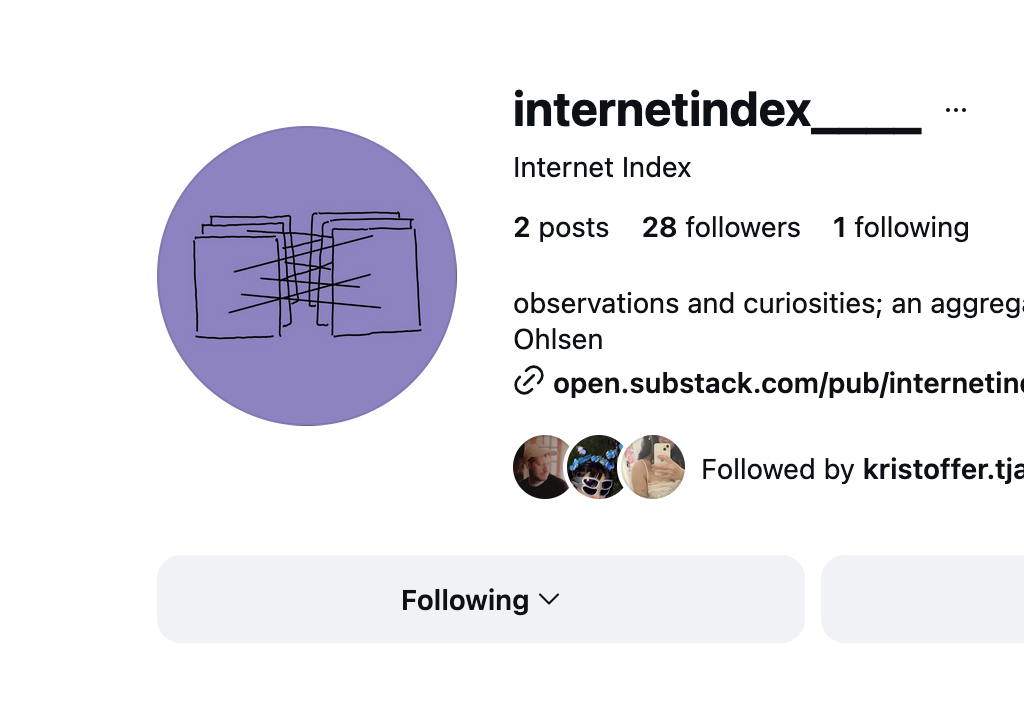
Task: Click the word Ohlsen in bio
Action: pyautogui.click(x=558, y=339)
